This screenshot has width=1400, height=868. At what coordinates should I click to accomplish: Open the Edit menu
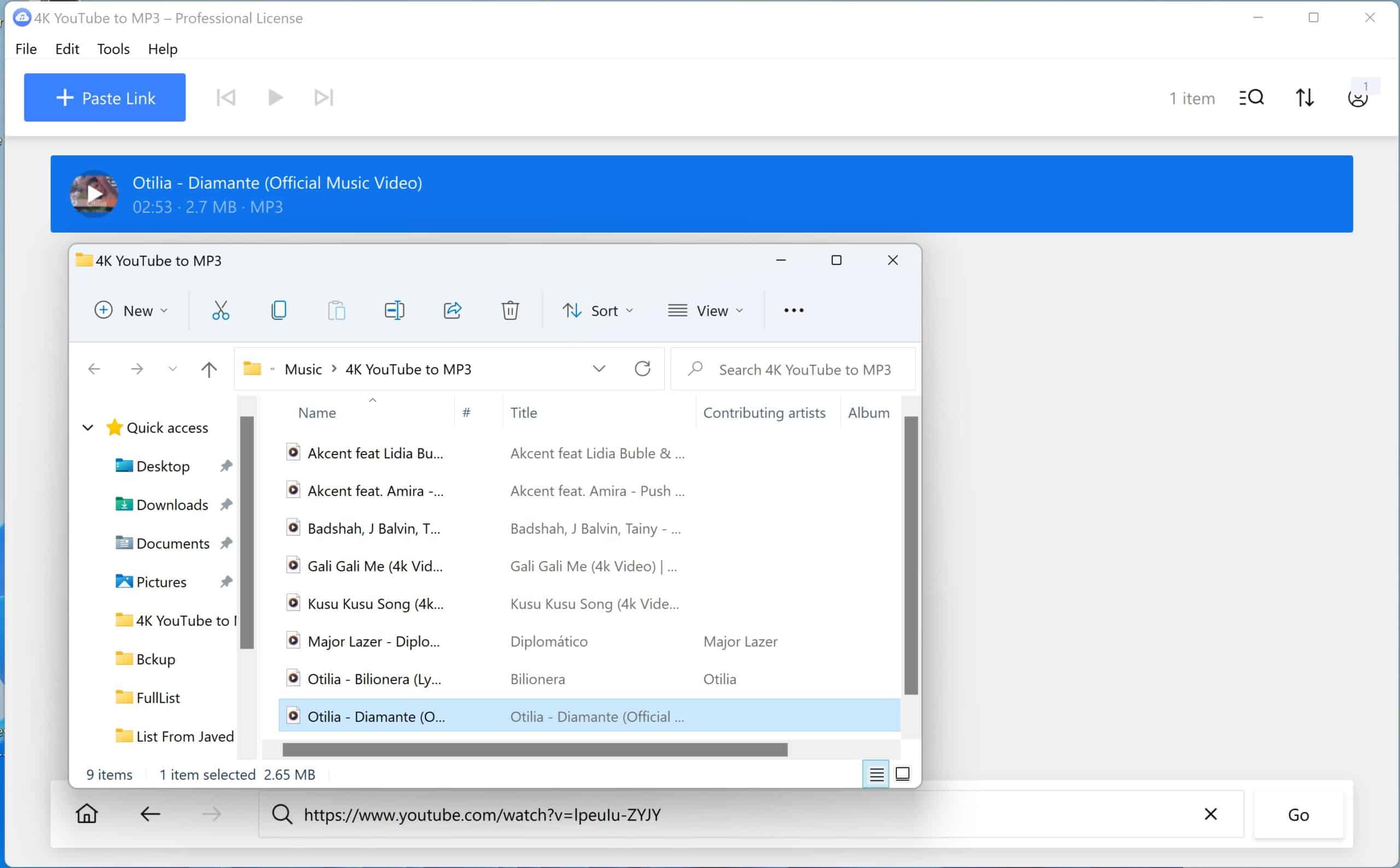point(67,49)
